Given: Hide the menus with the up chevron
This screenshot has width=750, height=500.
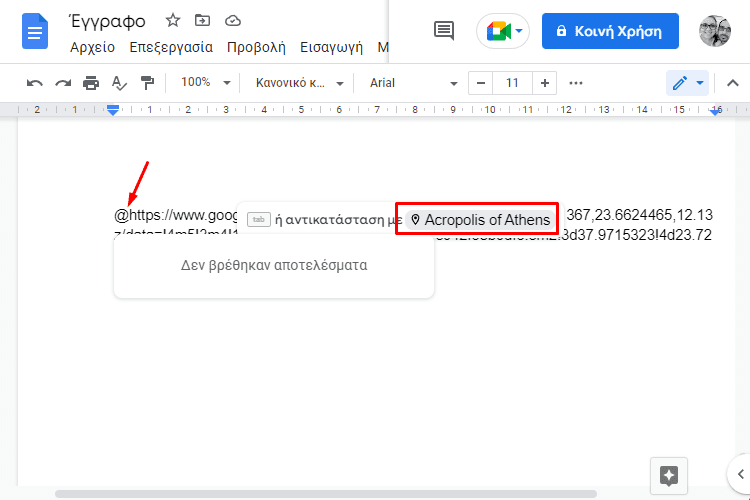Looking at the screenshot, I should [732, 83].
